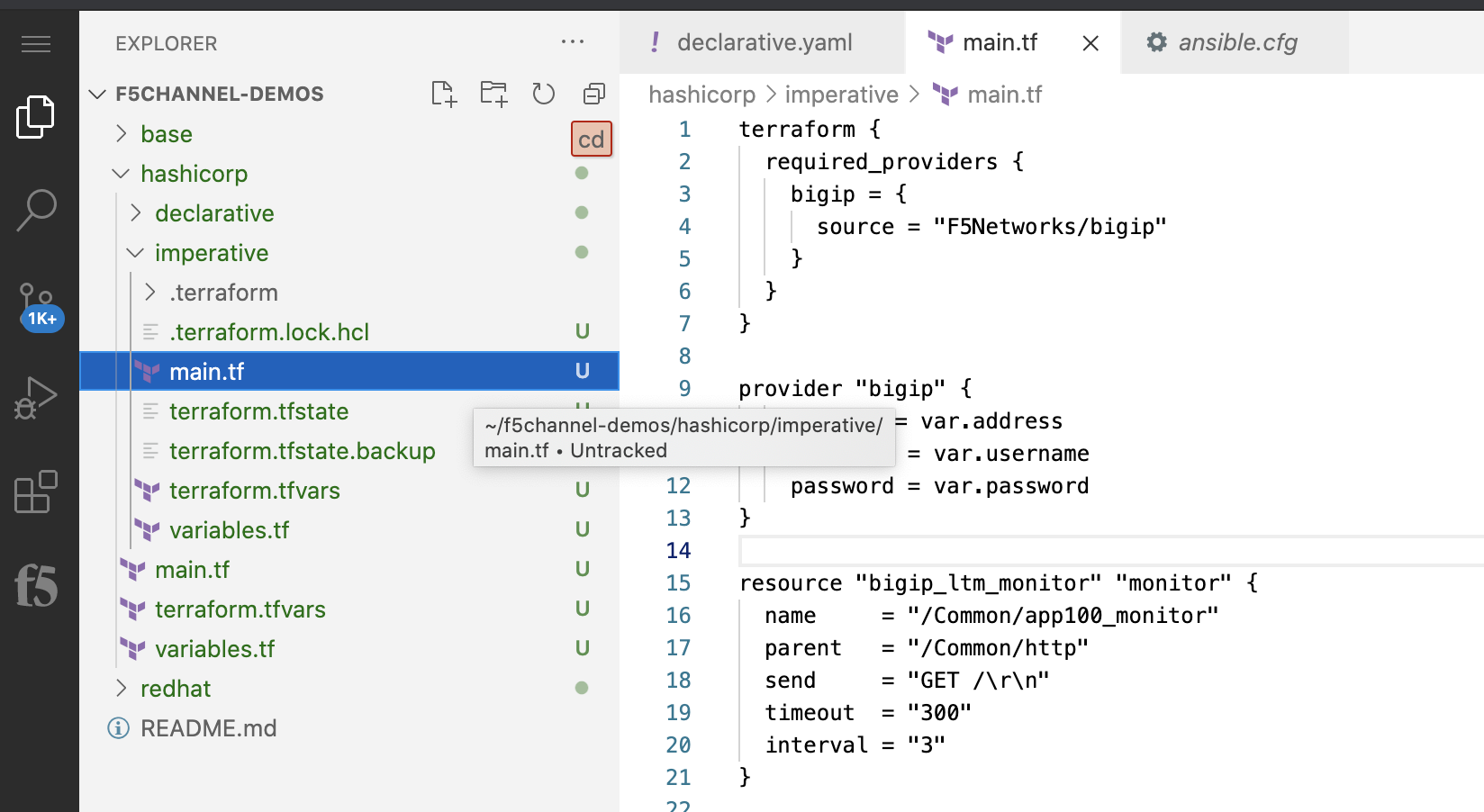Click the U status badge on selected main.tf
Screen dimensions: 1484x812
pos(583,371)
